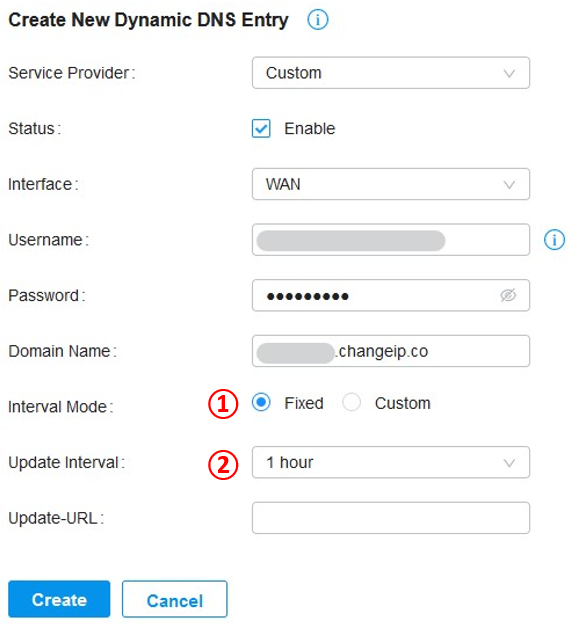
Task: Uncheck the Enable status checkbox
Action: (x=261, y=128)
